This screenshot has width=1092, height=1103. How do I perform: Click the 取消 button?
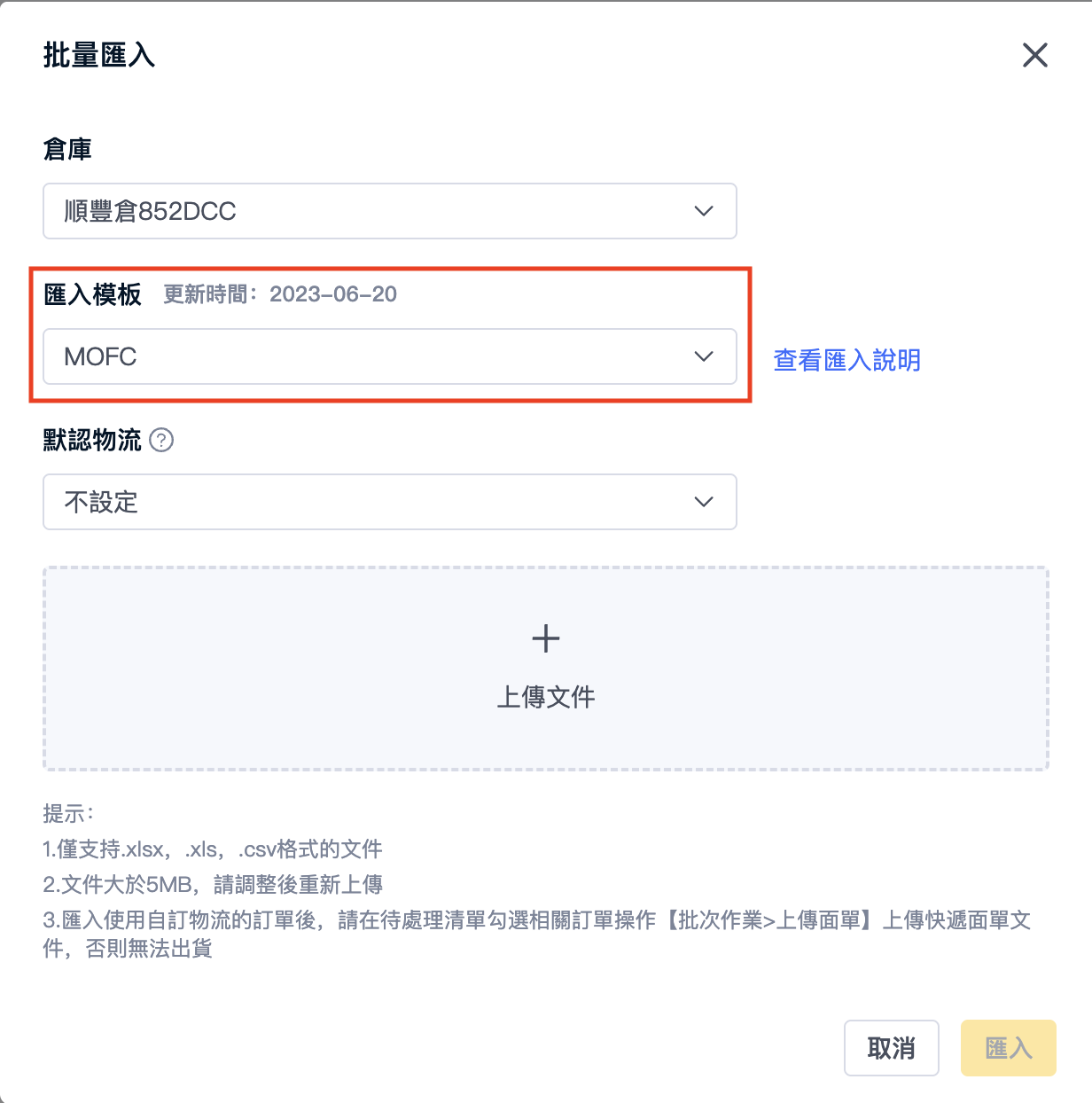coord(892,1048)
